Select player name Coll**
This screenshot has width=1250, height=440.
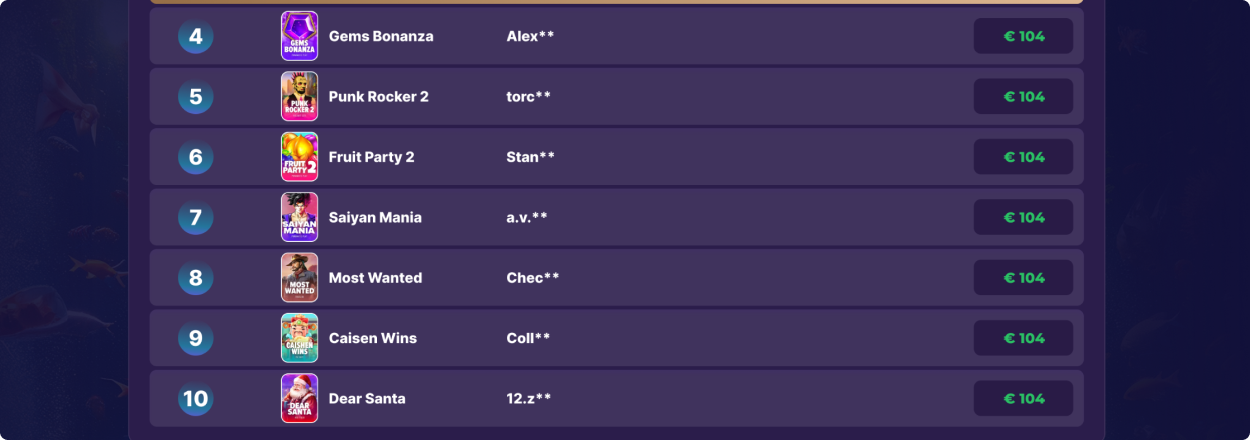click(x=528, y=338)
